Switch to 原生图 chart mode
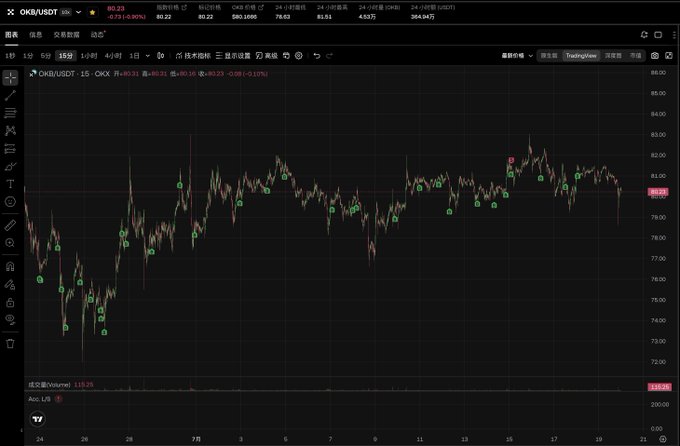The height and width of the screenshot is (446, 680). pyautogui.click(x=549, y=56)
